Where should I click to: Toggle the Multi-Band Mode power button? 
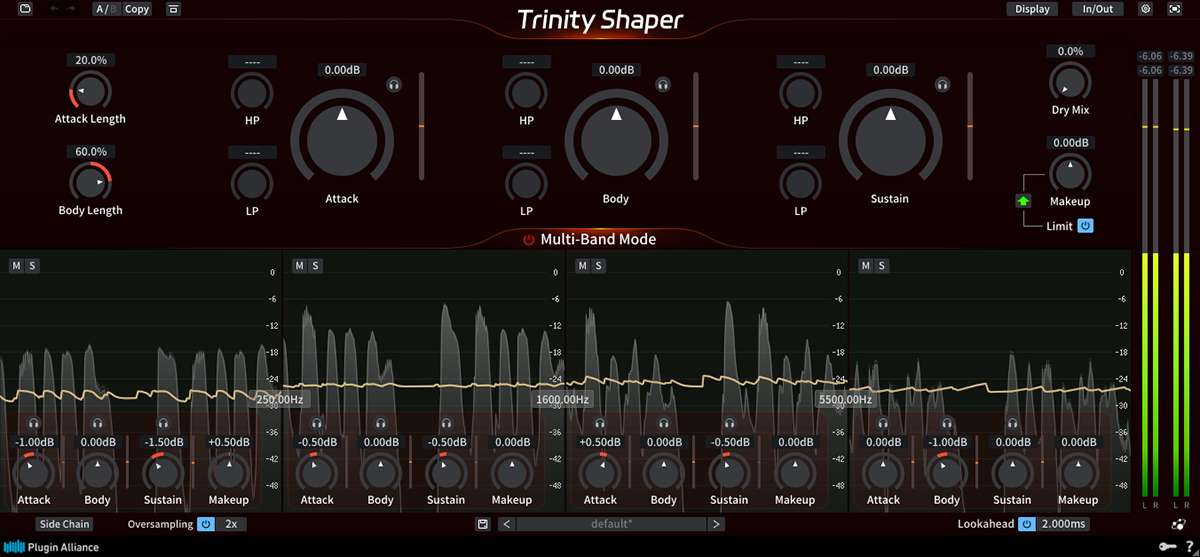(x=529, y=240)
